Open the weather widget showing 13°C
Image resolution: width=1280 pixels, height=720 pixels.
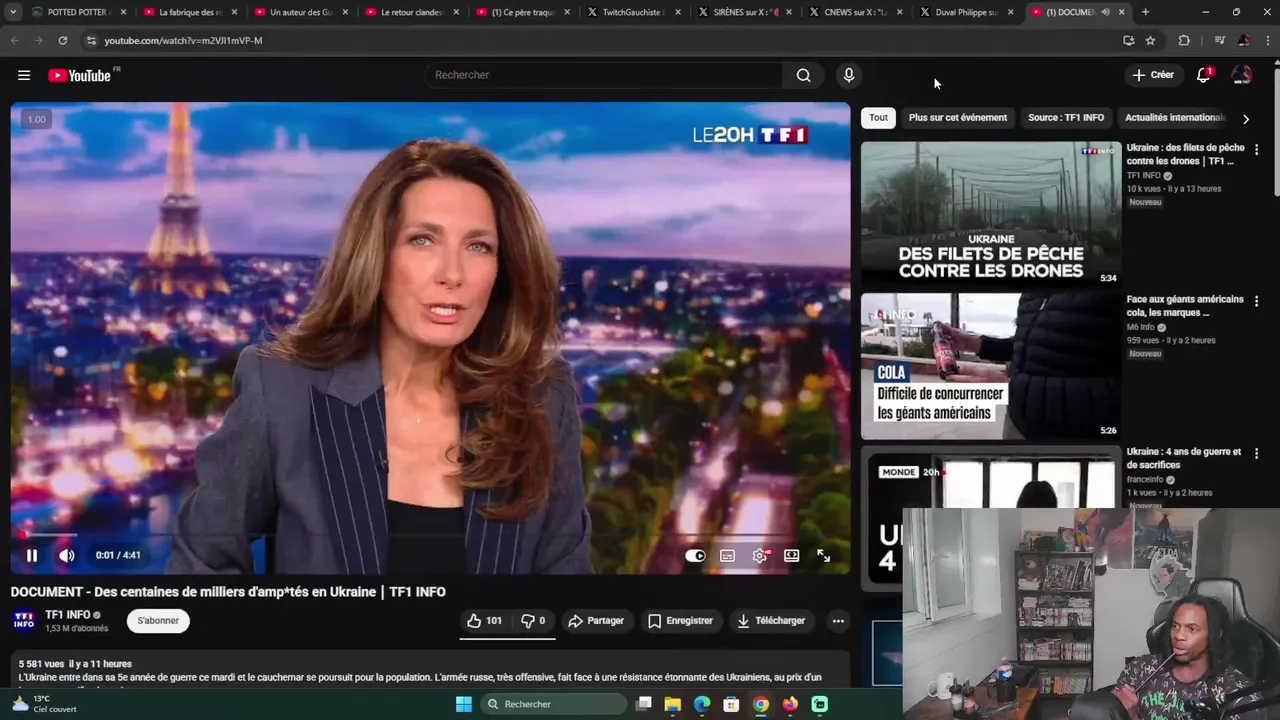point(43,704)
